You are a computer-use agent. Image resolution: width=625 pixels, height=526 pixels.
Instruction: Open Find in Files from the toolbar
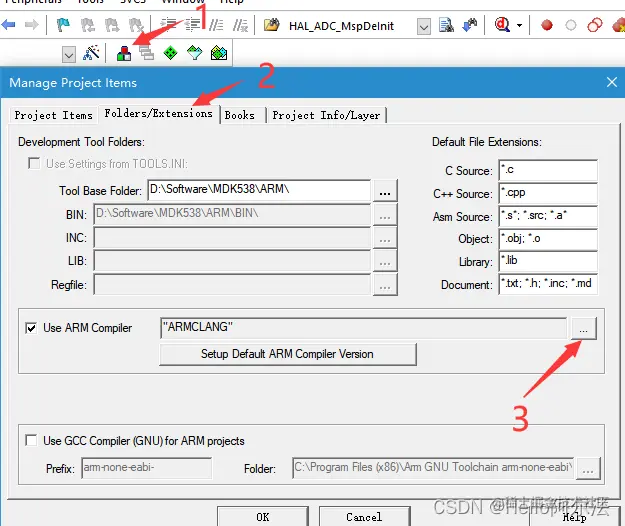pyautogui.click(x=271, y=25)
